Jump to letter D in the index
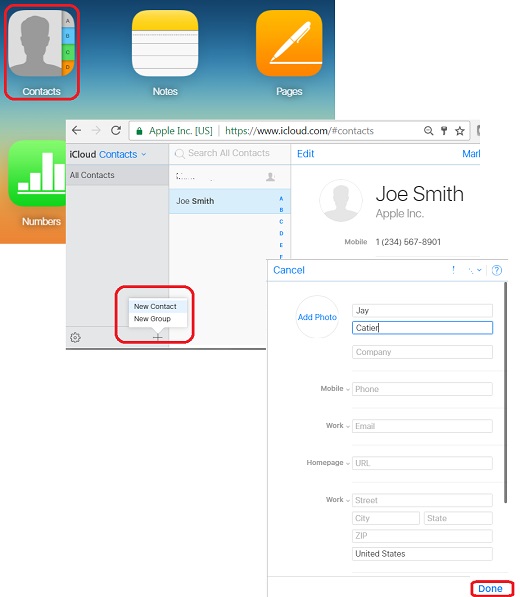Image resolution: width=520 pixels, height=597 pixels. tap(281, 233)
